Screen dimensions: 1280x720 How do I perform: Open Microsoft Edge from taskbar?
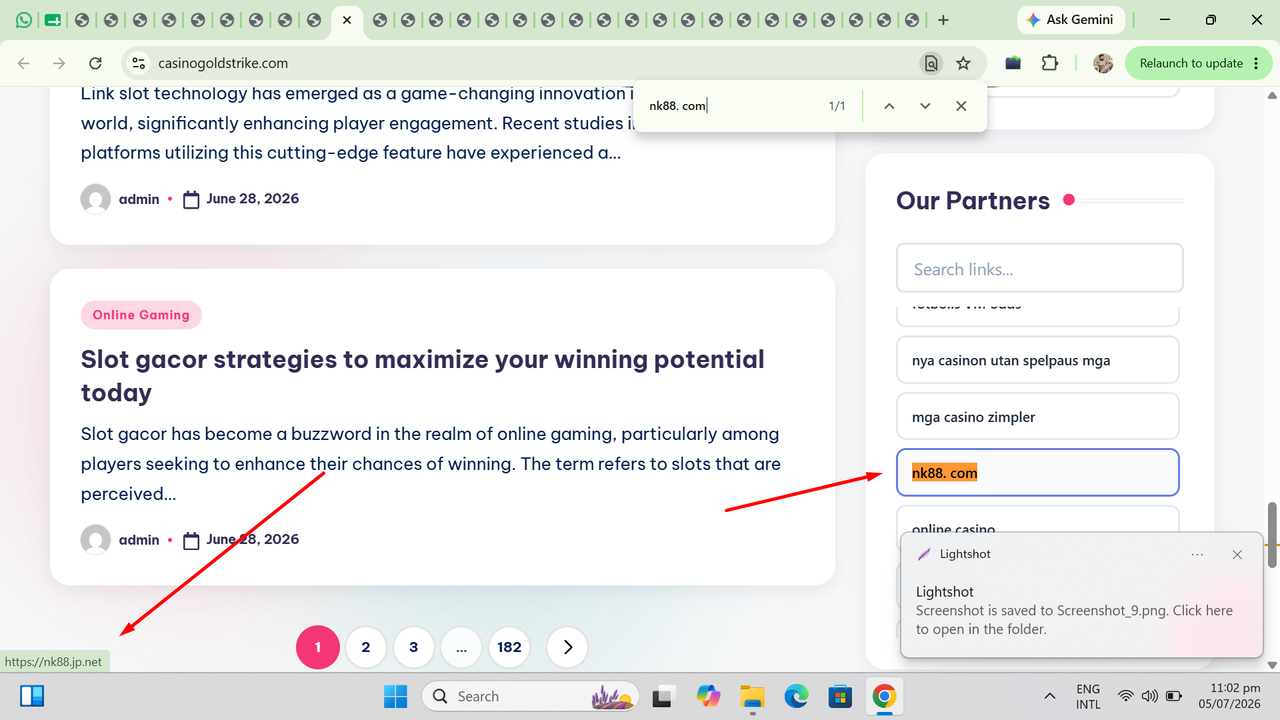click(x=796, y=696)
